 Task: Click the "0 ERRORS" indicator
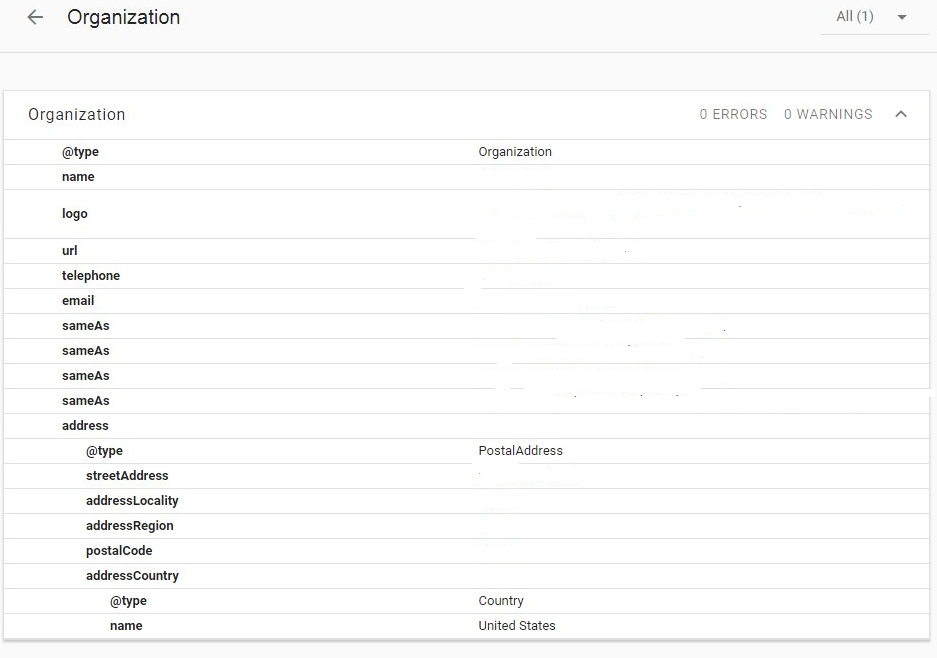tap(733, 115)
